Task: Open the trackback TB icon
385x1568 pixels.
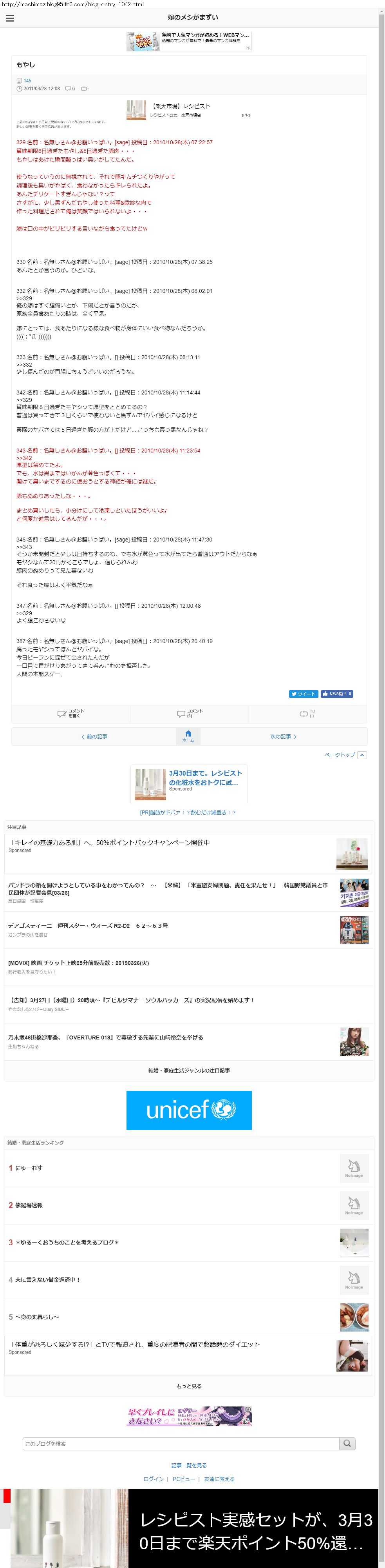Action: pyautogui.click(x=304, y=713)
